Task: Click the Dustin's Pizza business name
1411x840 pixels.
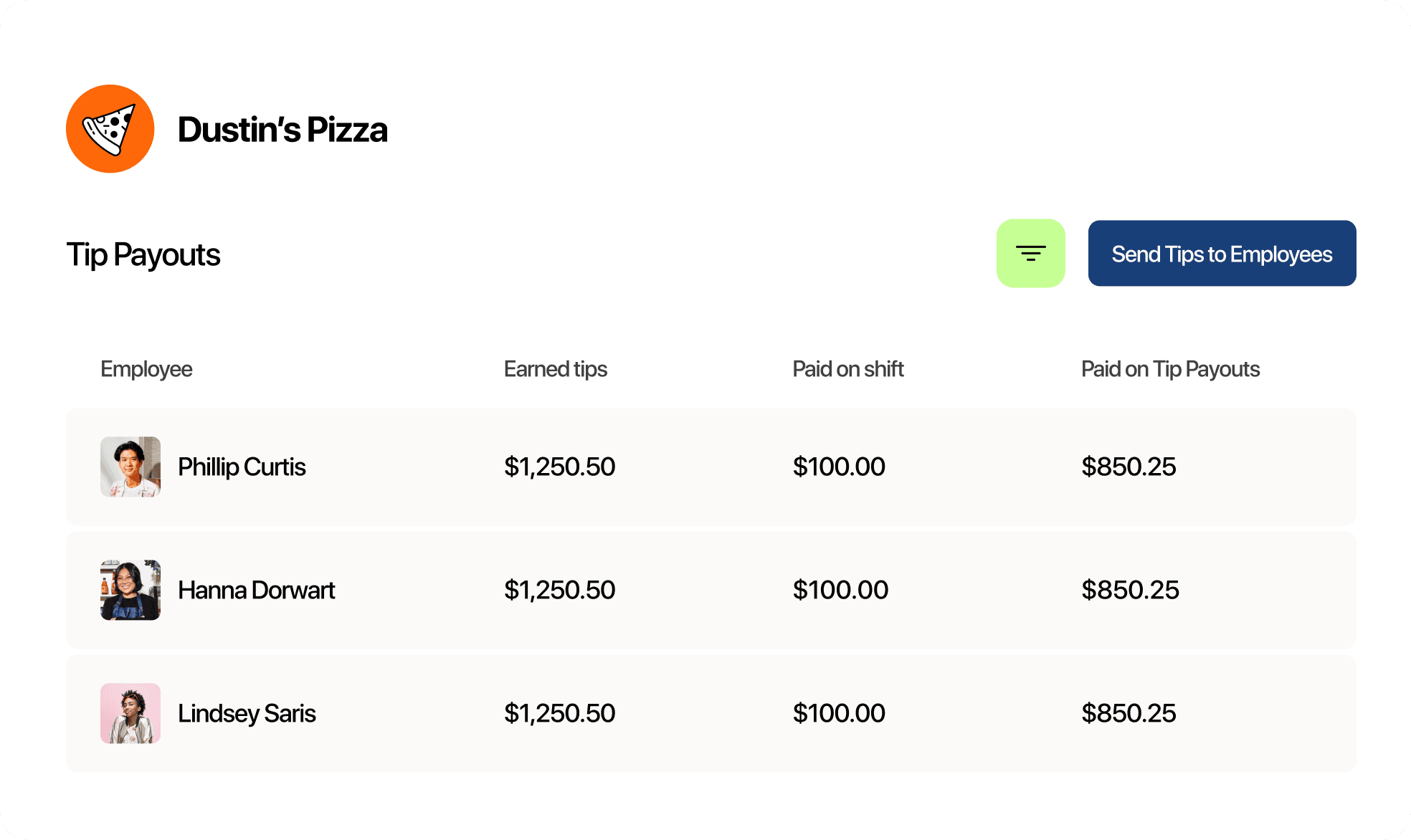Action: point(284,130)
